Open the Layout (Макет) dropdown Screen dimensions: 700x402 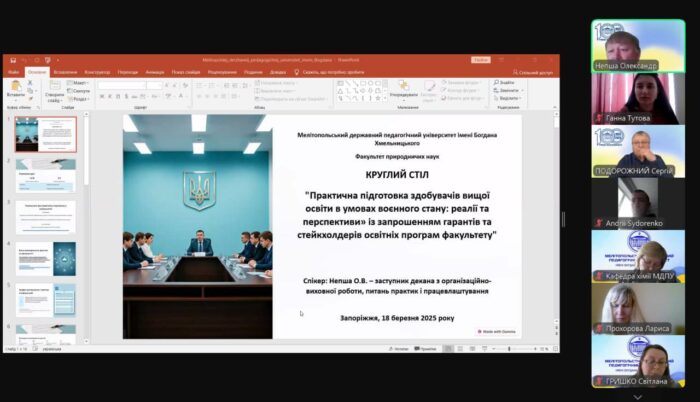tap(80, 82)
